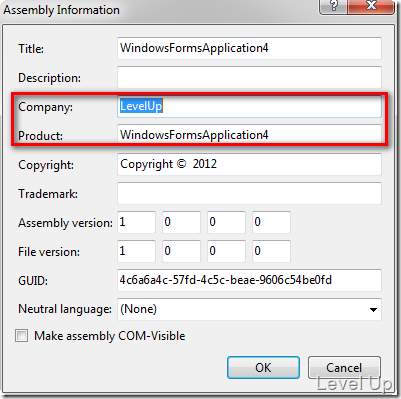Click the Product input field
Viewport: 401px width, 399px height.
pyautogui.click(x=249, y=134)
